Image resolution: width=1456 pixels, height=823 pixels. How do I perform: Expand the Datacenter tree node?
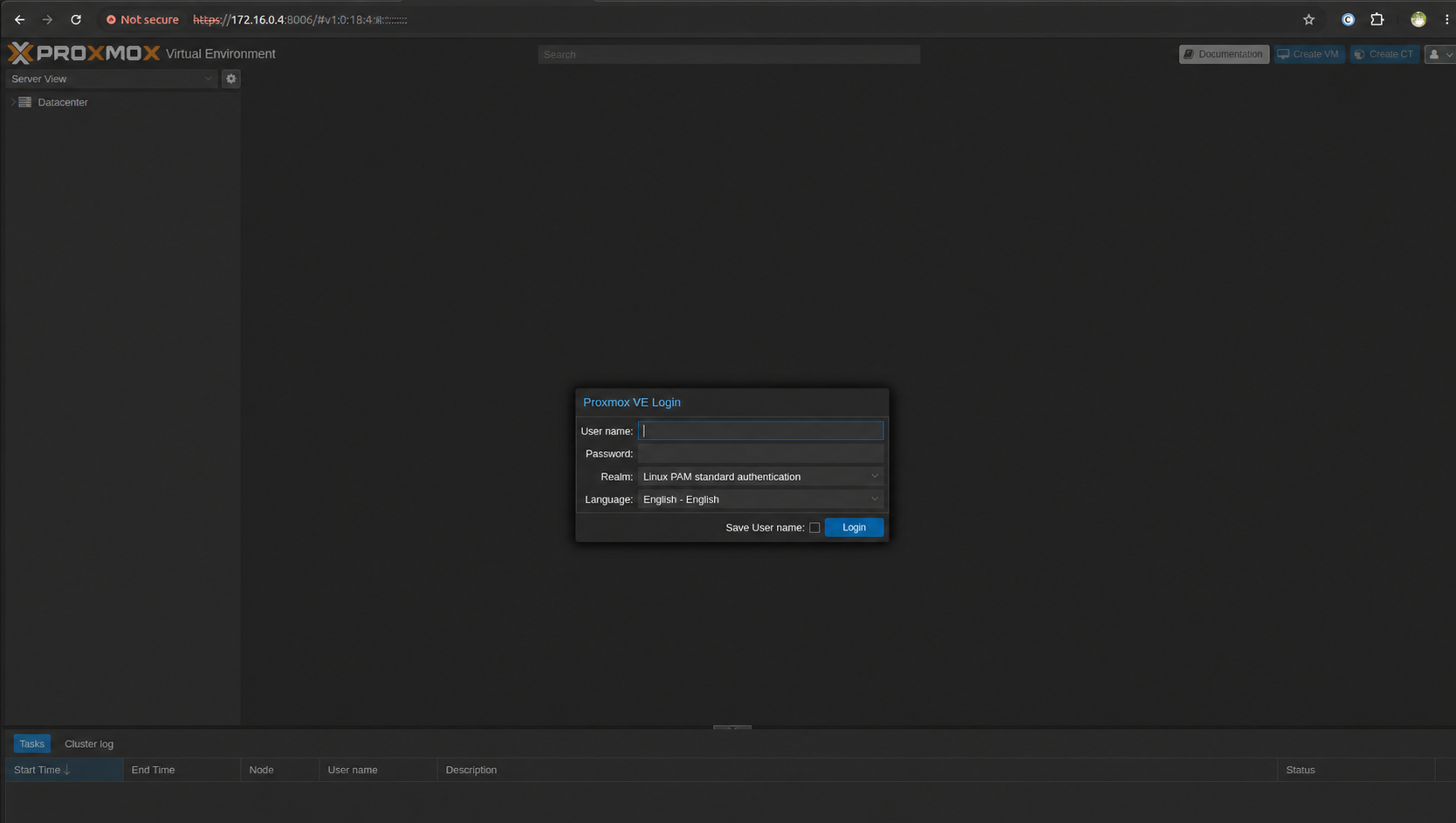(12, 102)
